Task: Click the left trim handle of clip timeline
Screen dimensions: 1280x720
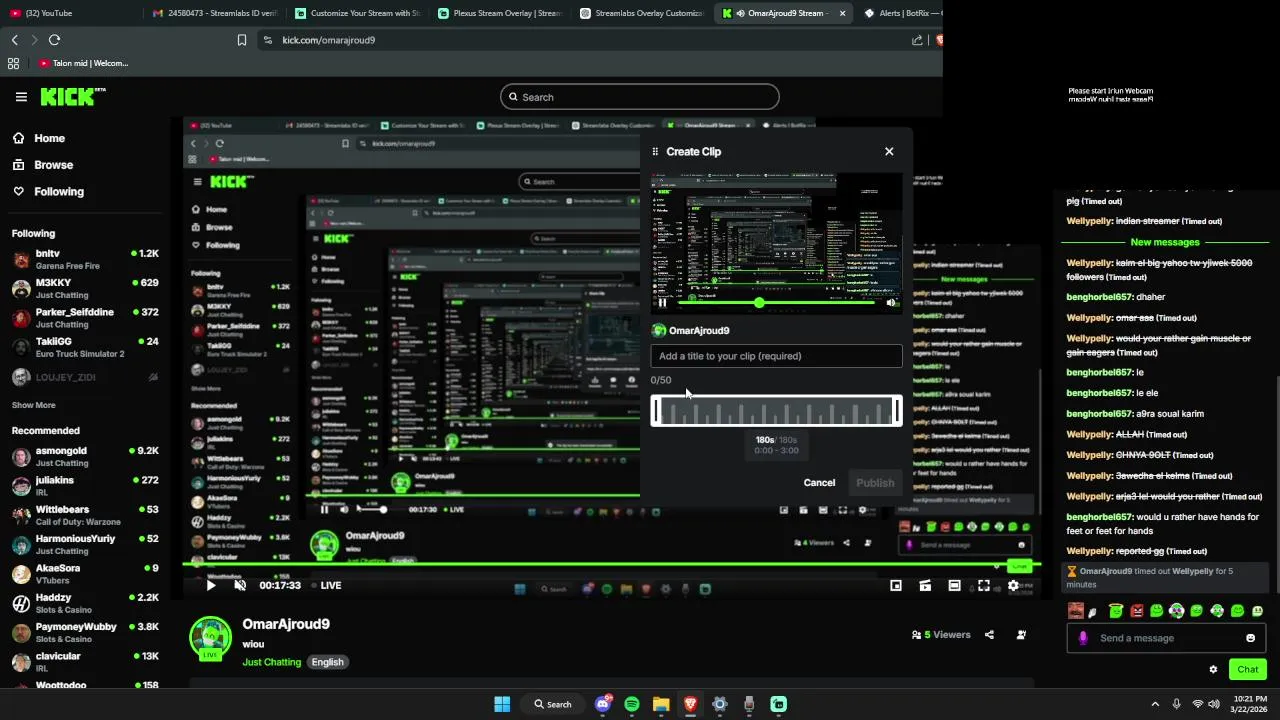Action: (x=656, y=411)
